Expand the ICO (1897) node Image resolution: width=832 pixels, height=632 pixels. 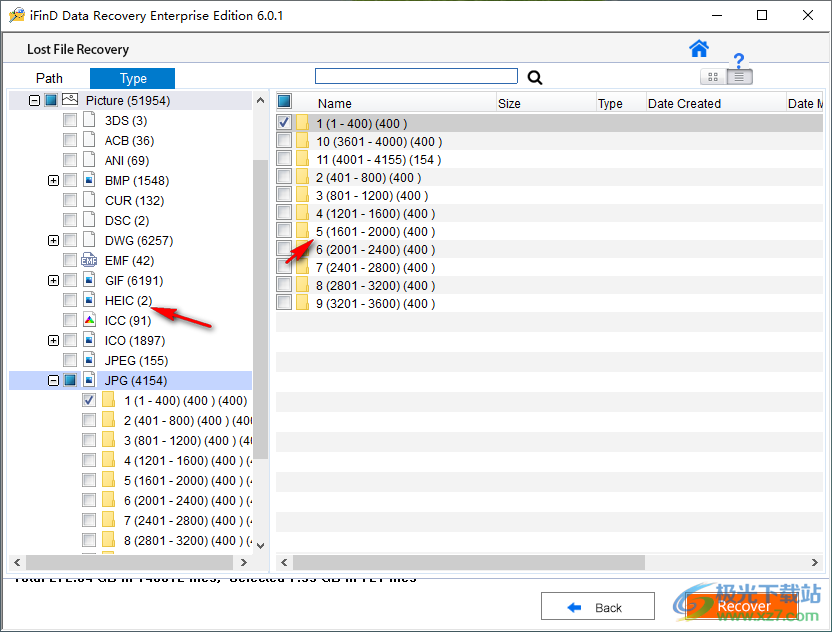53,340
